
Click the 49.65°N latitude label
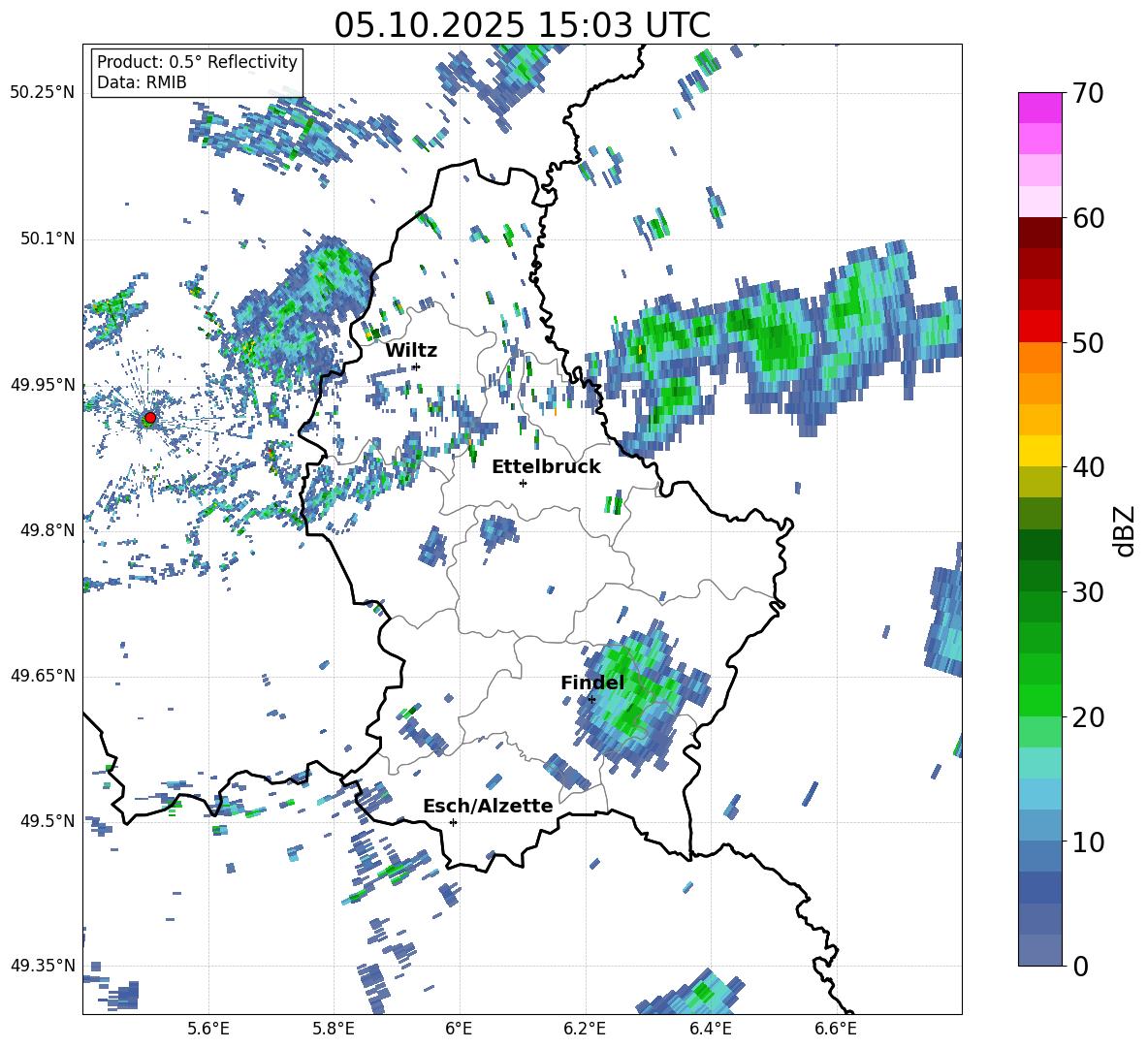(43, 676)
